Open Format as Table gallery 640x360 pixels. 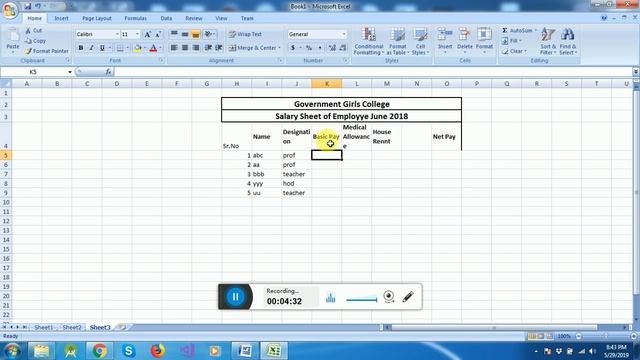[x=398, y=41]
